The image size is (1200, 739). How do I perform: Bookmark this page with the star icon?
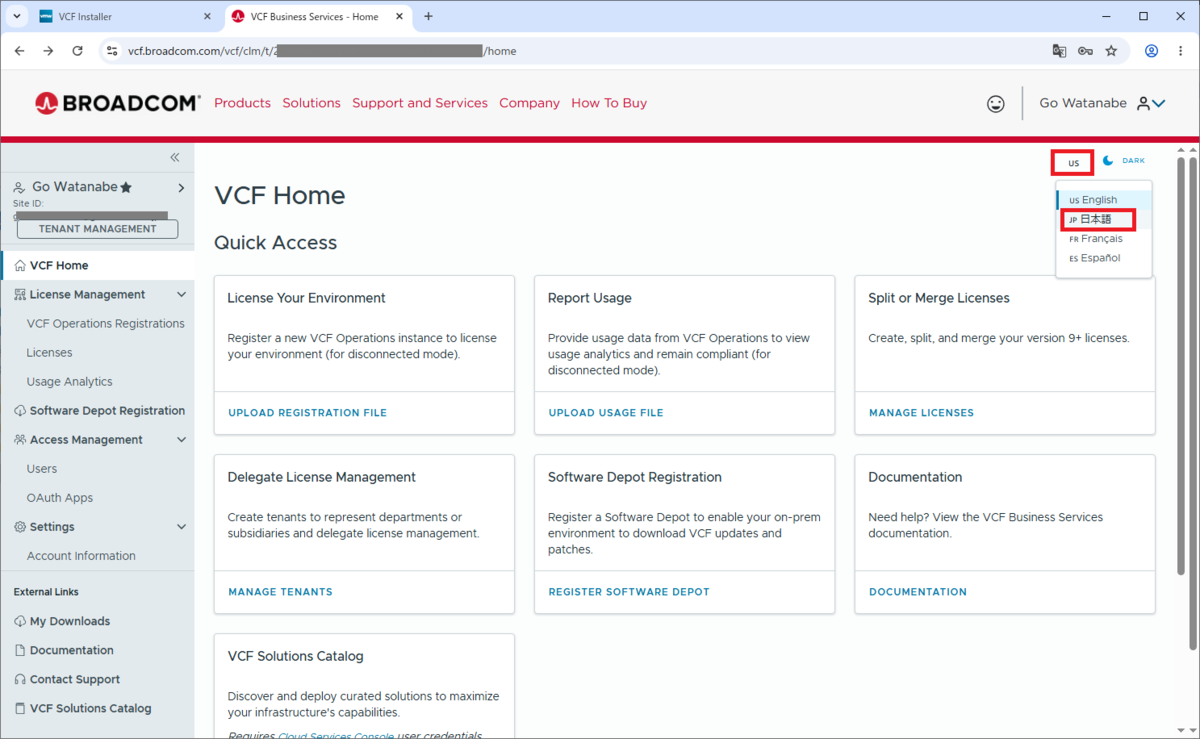click(x=1111, y=51)
